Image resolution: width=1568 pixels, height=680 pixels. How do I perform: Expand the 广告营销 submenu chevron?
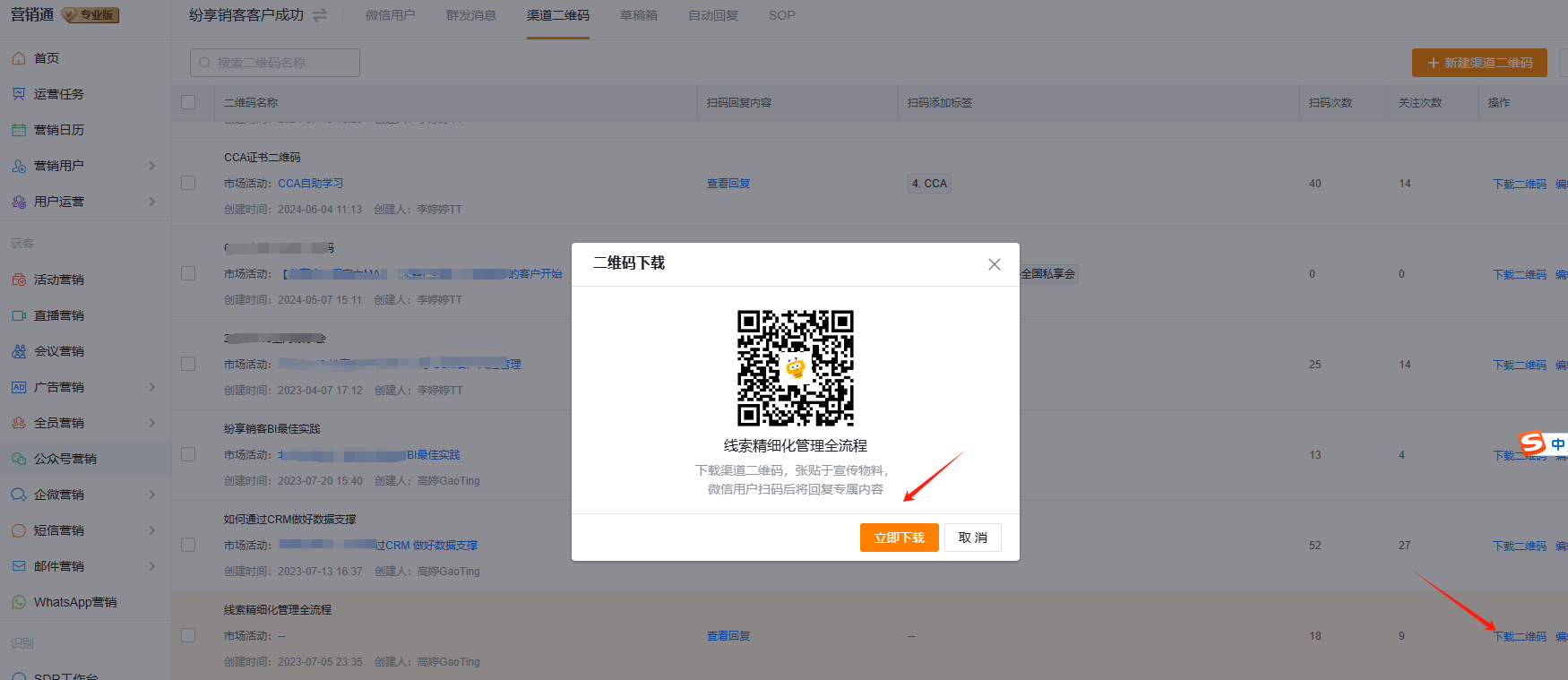[152, 387]
